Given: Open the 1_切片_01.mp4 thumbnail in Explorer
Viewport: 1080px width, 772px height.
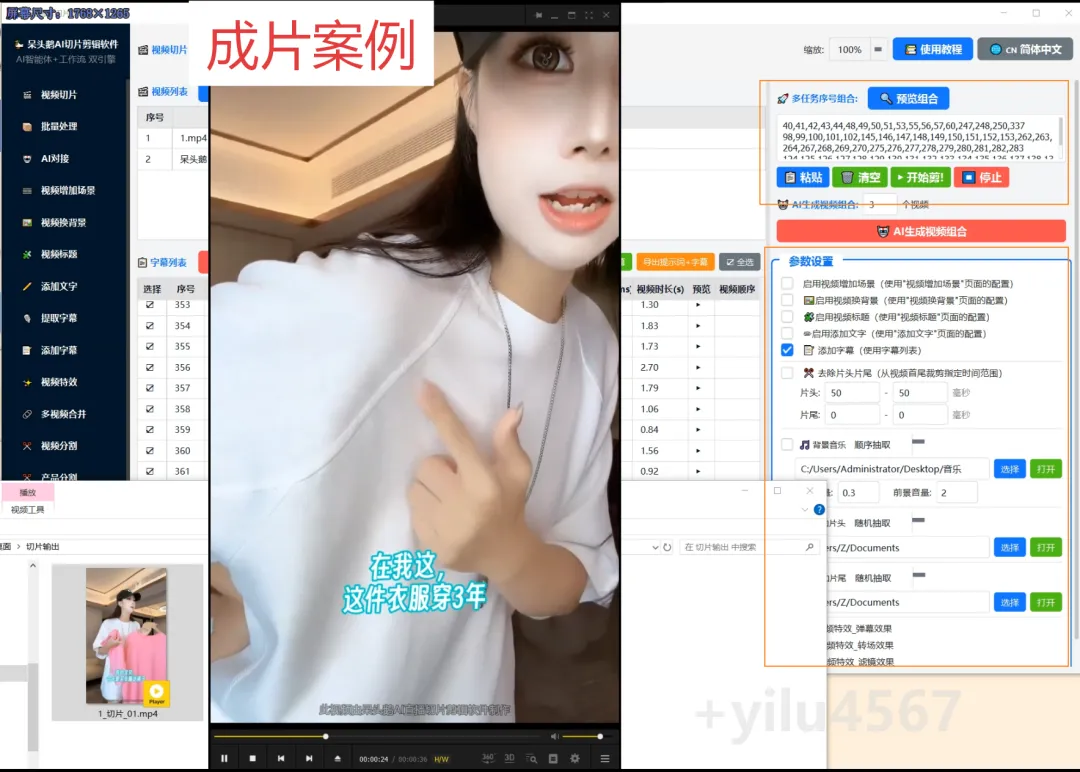Looking at the screenshot, I should point(127,636).
